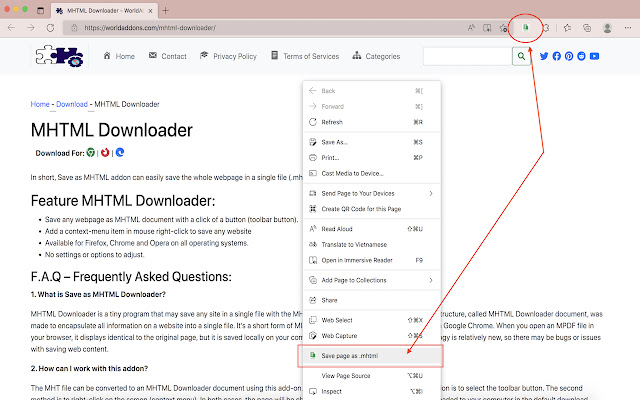The image size is (640, 400).
Task: Open the Categories navigation link
Action: pyautogui.click(x=376, y=56)
